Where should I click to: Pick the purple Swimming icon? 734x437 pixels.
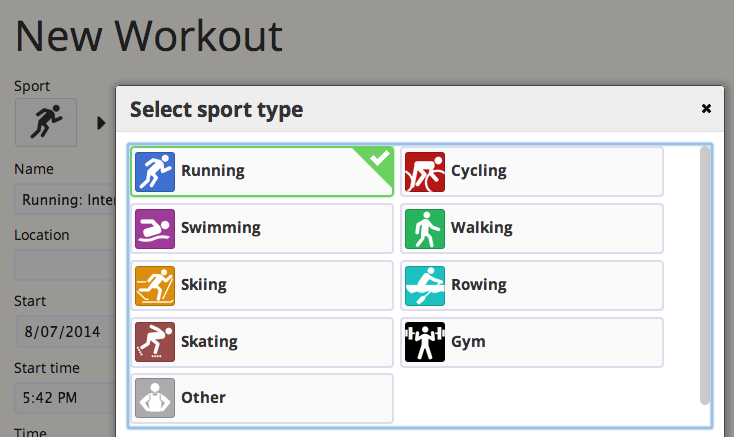[155, 229]
